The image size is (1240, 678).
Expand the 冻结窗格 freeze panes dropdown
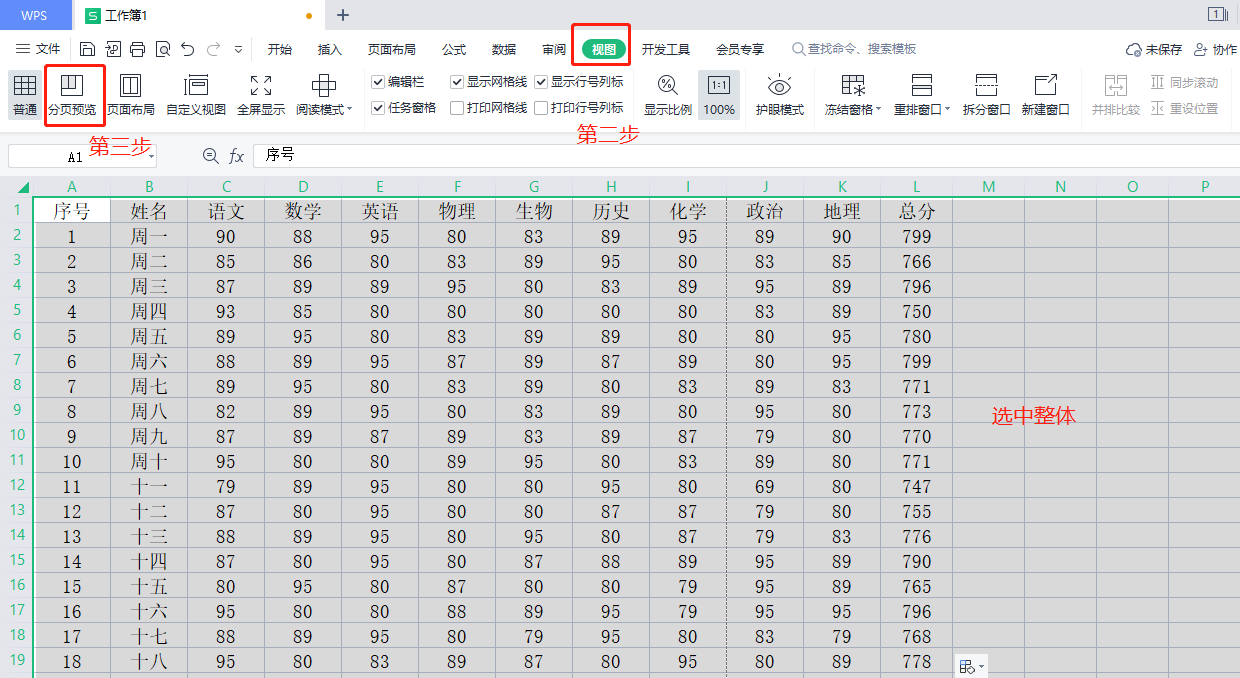pyautogui.click(x=879, y=110)
